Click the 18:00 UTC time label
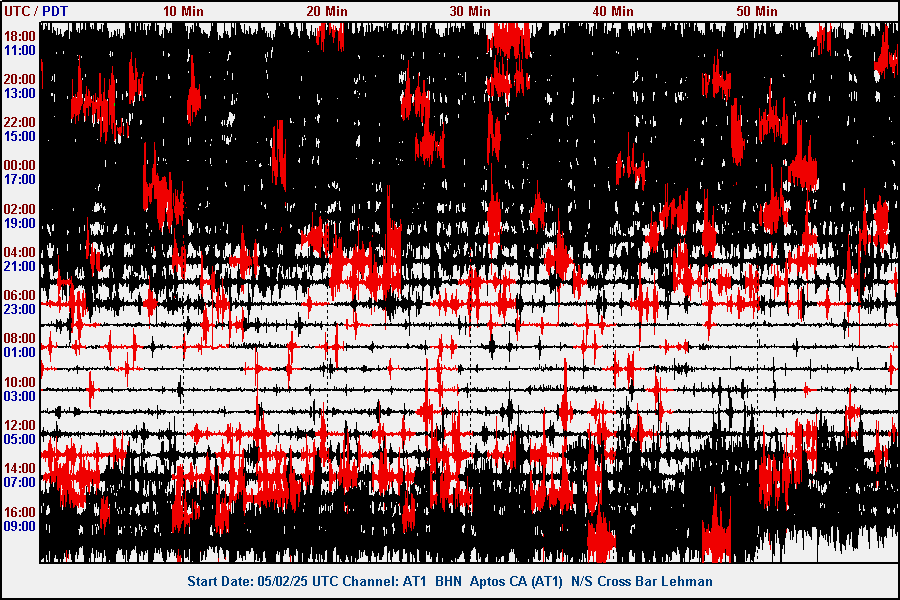 pyautogui.click(x=20, y=36)
